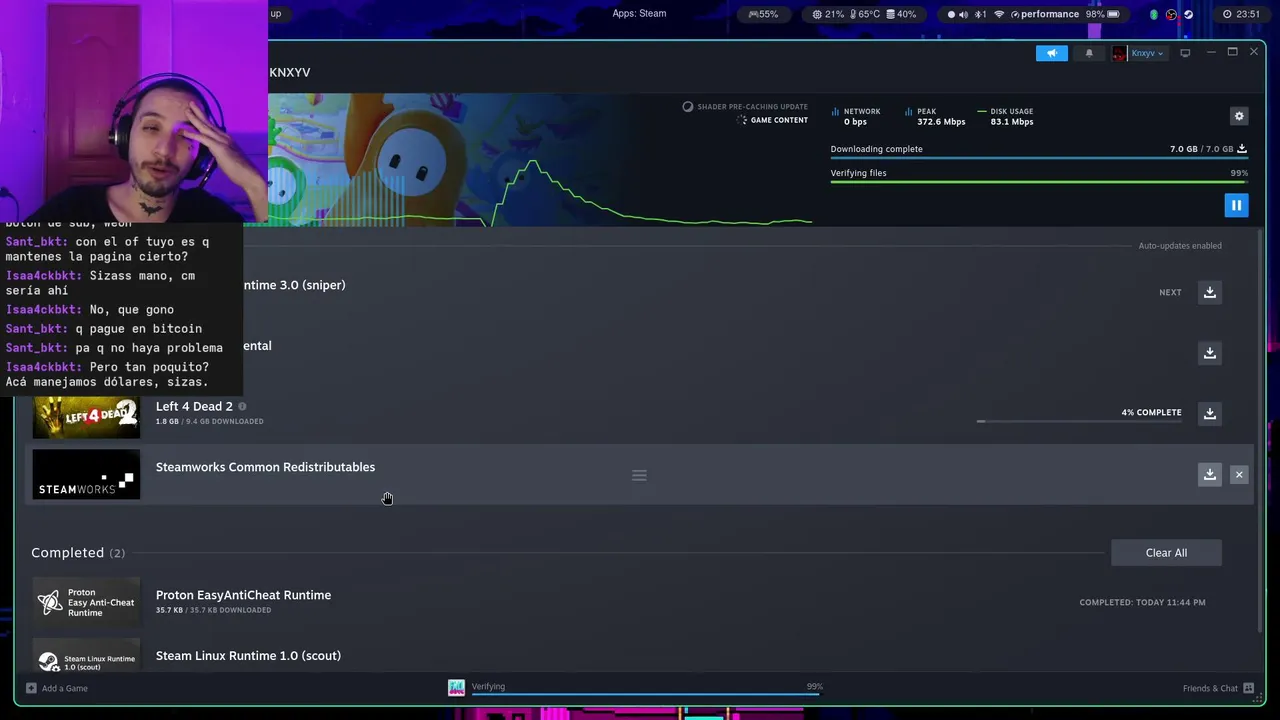Click the Verifying files progress bar

(x=1039, y=182)
